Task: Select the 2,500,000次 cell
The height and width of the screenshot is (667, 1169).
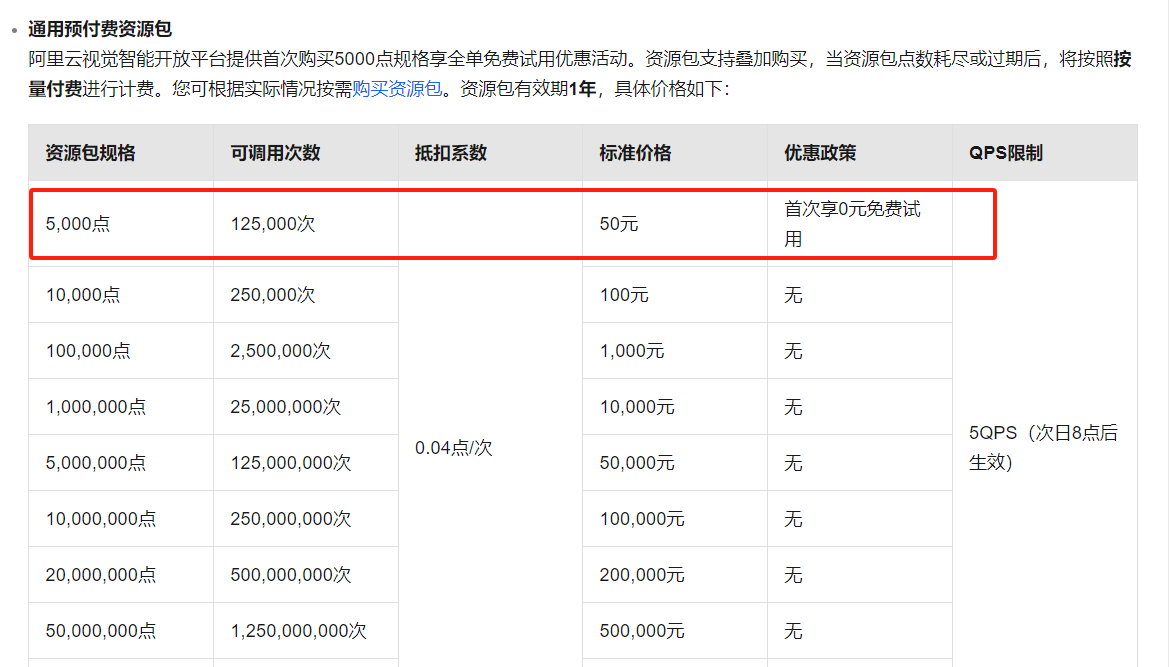Action: (x=306, y=350)
